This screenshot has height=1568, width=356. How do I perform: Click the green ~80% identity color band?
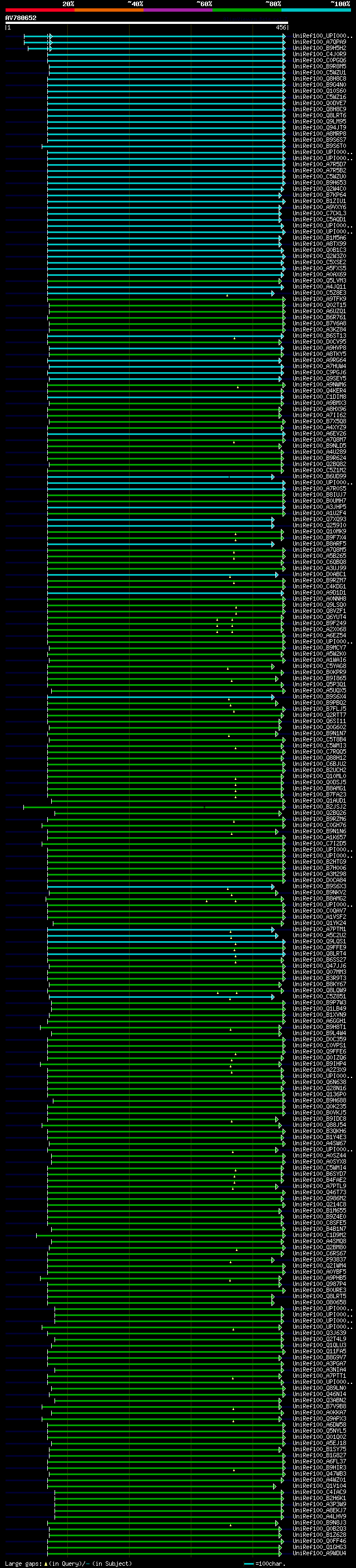click(247, 10)
